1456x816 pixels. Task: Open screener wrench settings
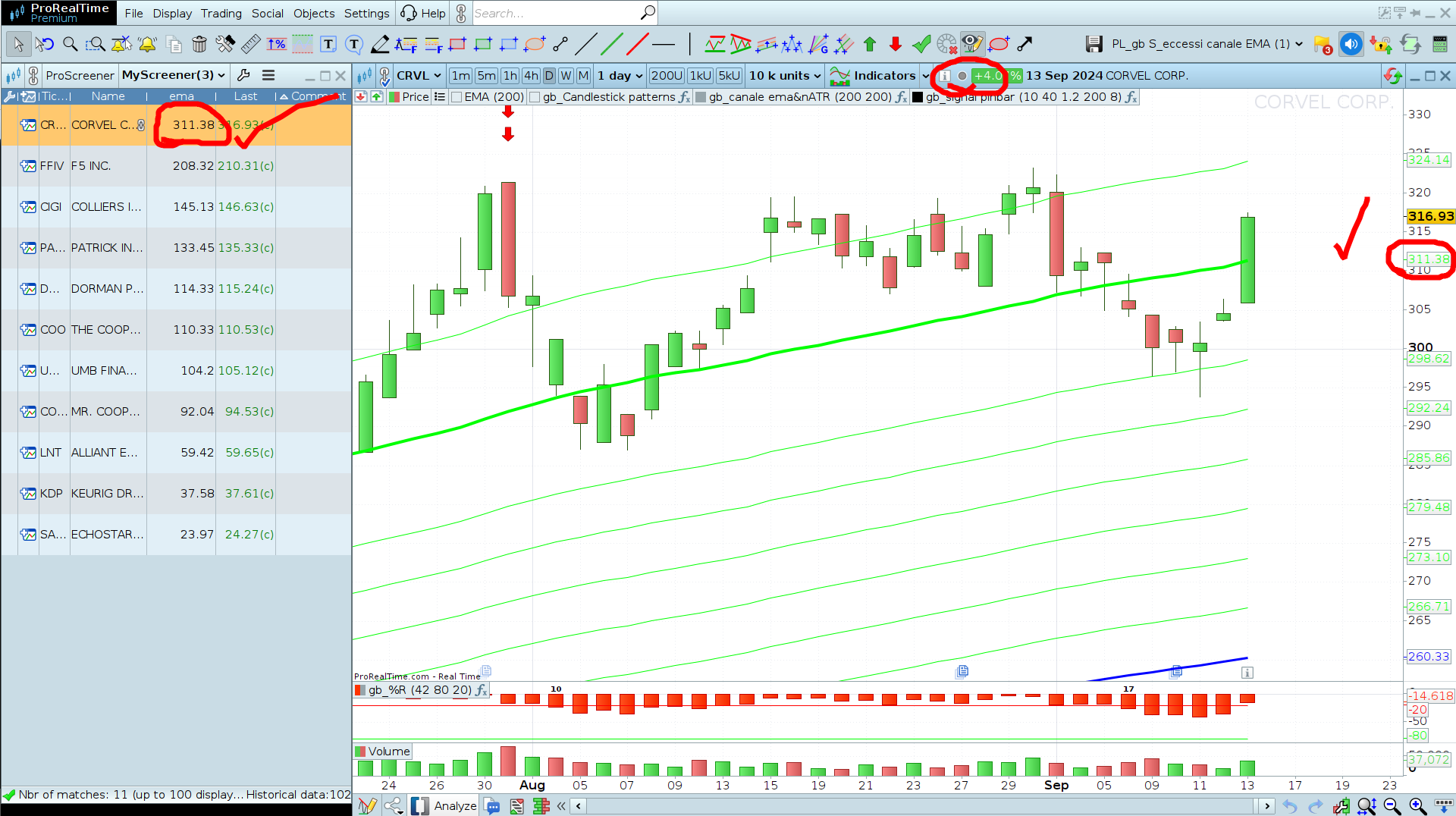(x=243, y=75)
